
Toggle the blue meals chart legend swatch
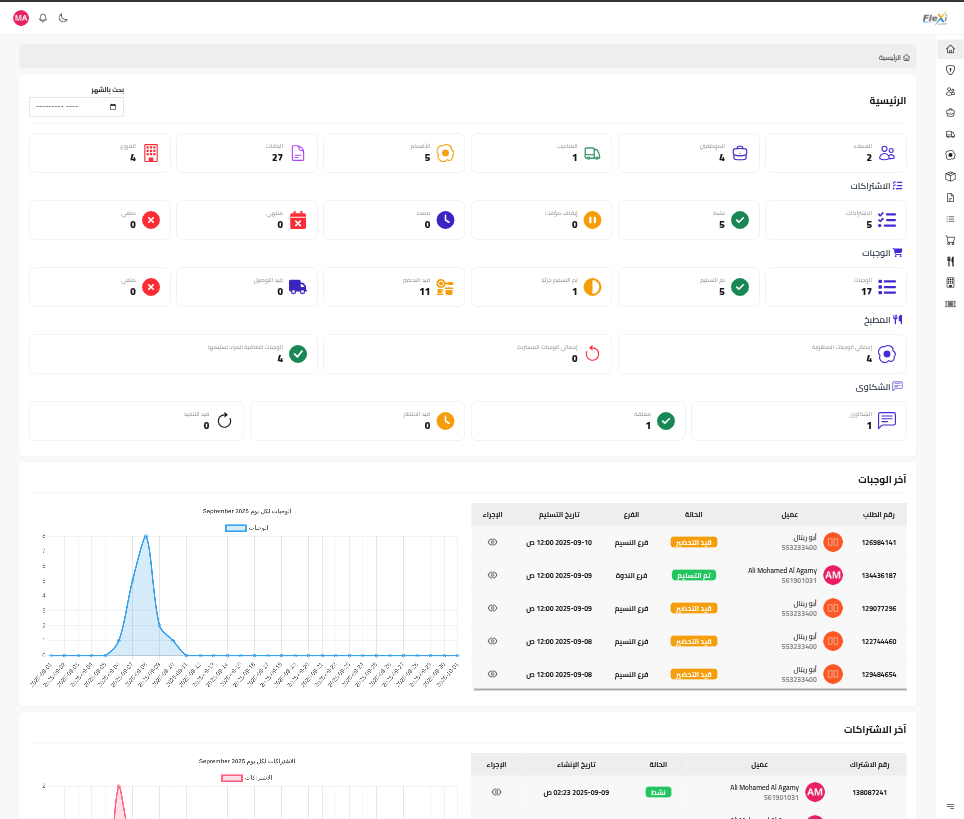[235, 527]
